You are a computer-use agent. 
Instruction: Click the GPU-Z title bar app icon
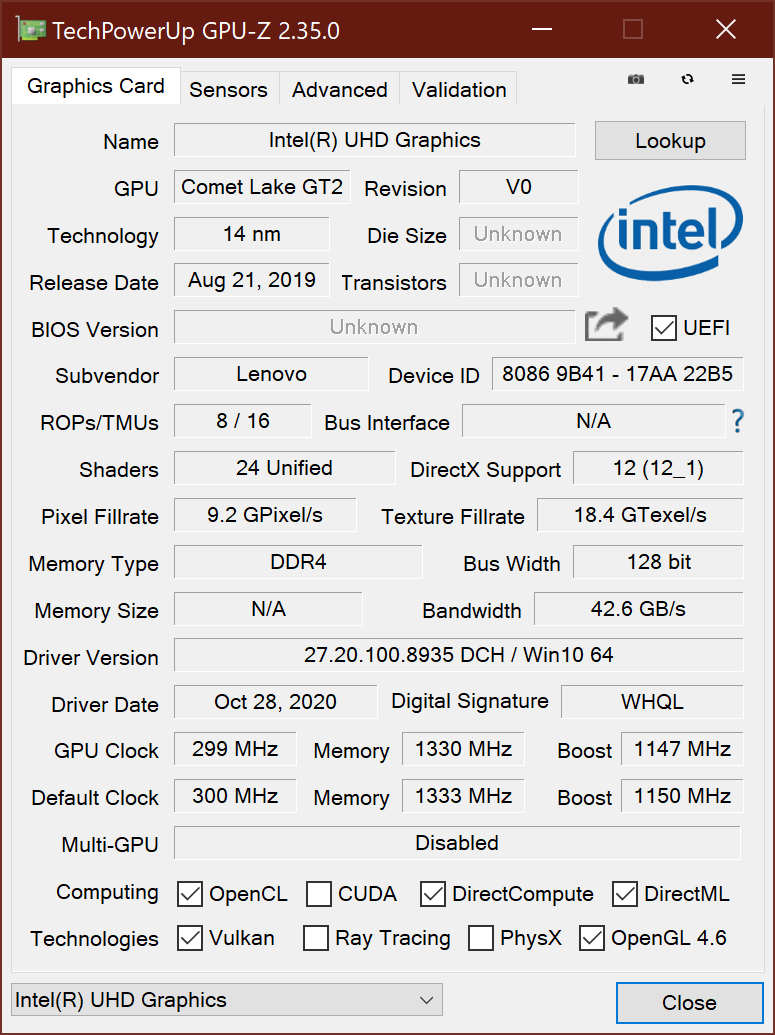pos(30,30)
